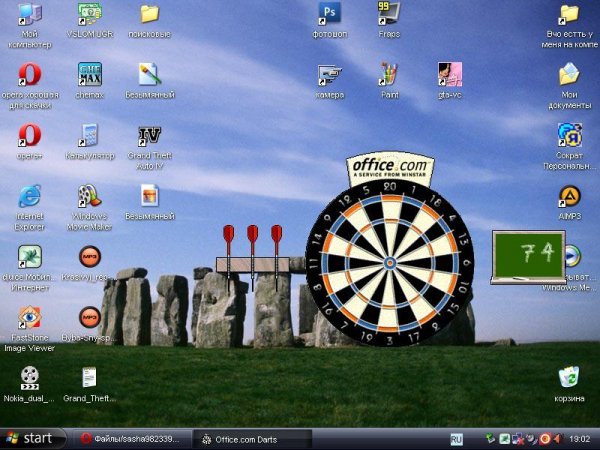Click the Calculator desktop shortcut

90,136
